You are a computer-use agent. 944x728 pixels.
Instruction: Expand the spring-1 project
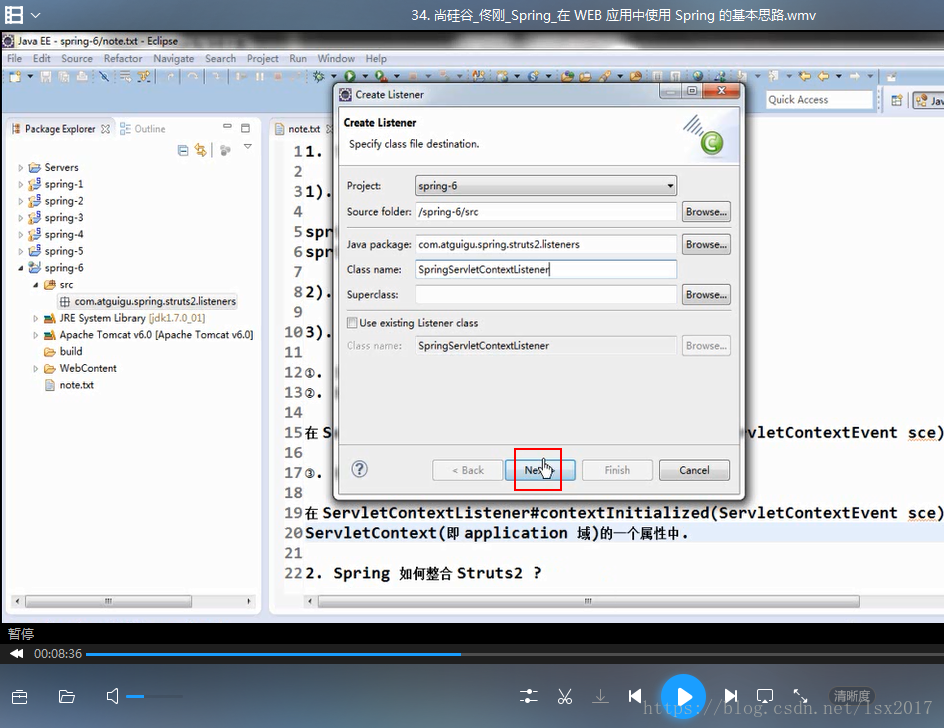pos(20,185)
